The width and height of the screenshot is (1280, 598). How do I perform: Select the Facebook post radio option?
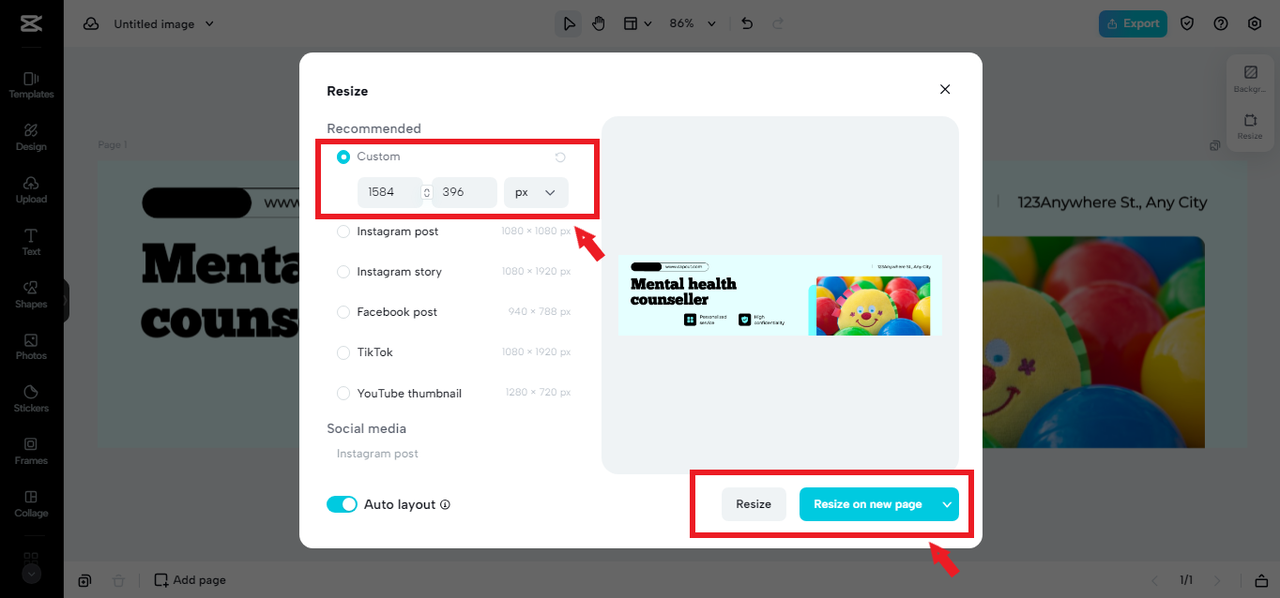[x=343, y=312]
